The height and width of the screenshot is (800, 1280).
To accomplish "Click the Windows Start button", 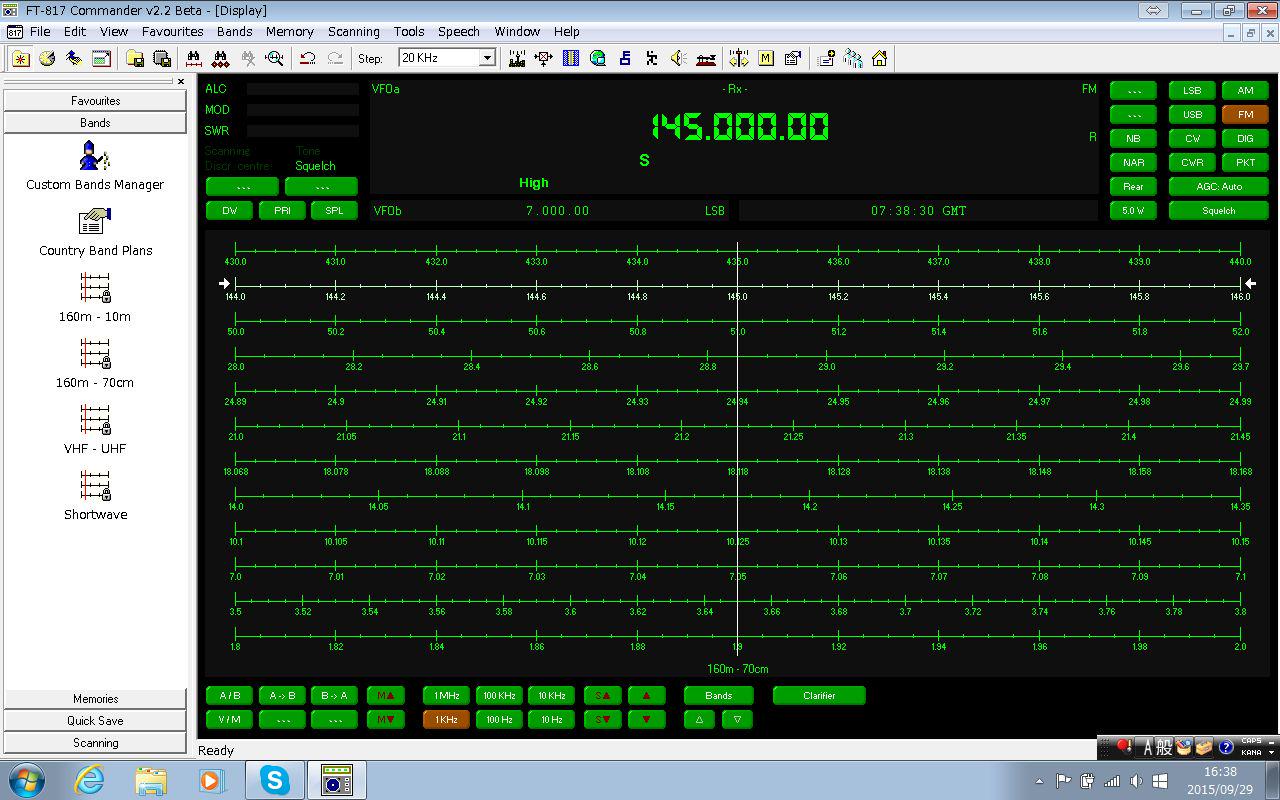I will coord(26,779).
